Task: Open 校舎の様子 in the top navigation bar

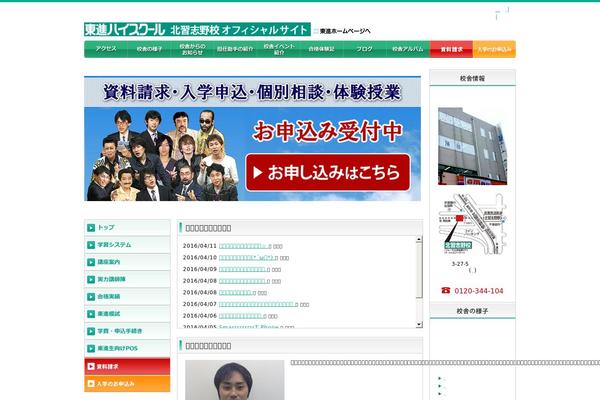Action: tap(149, 49)
